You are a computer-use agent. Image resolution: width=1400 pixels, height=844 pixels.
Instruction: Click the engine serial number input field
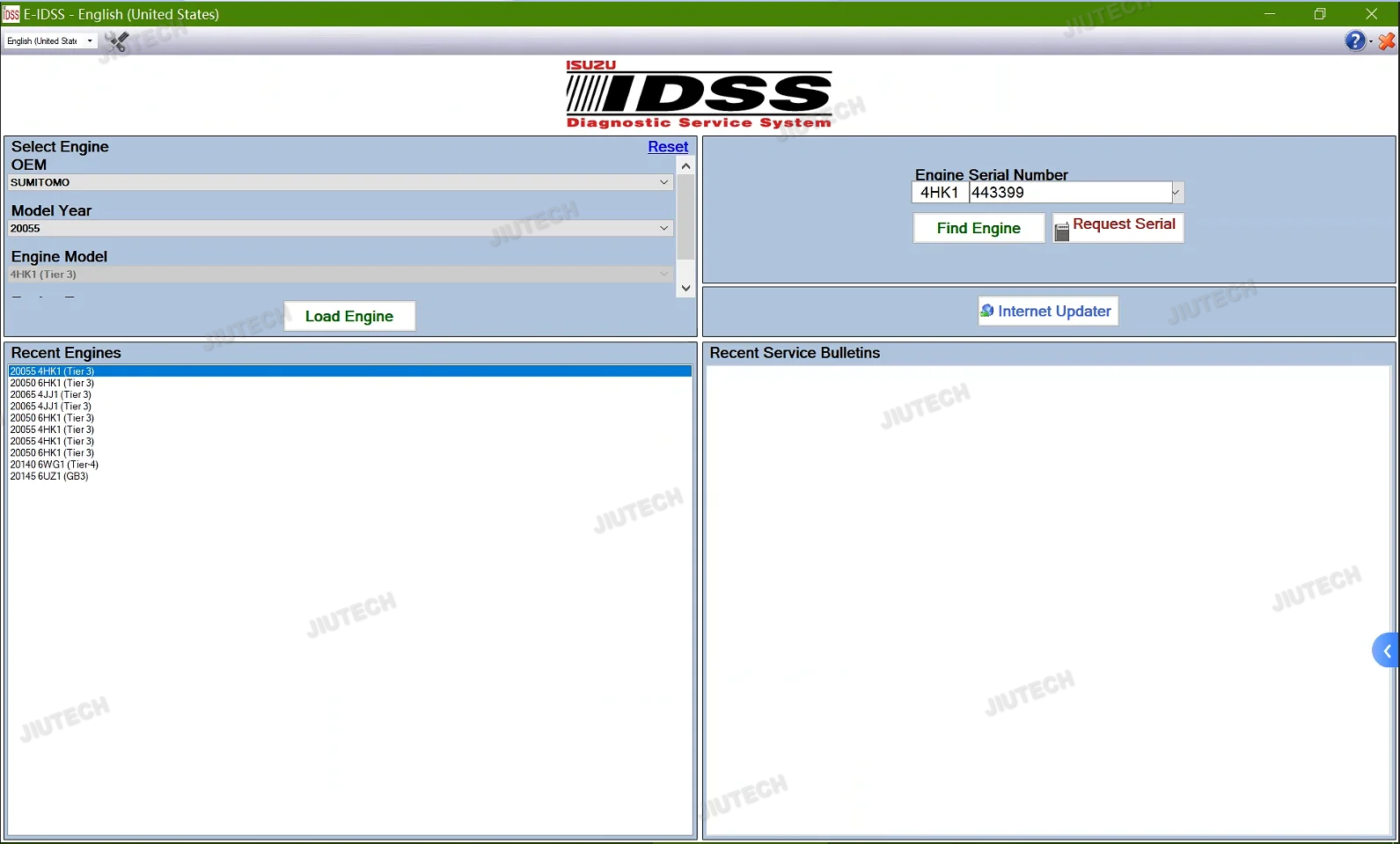pos(1069,193)
